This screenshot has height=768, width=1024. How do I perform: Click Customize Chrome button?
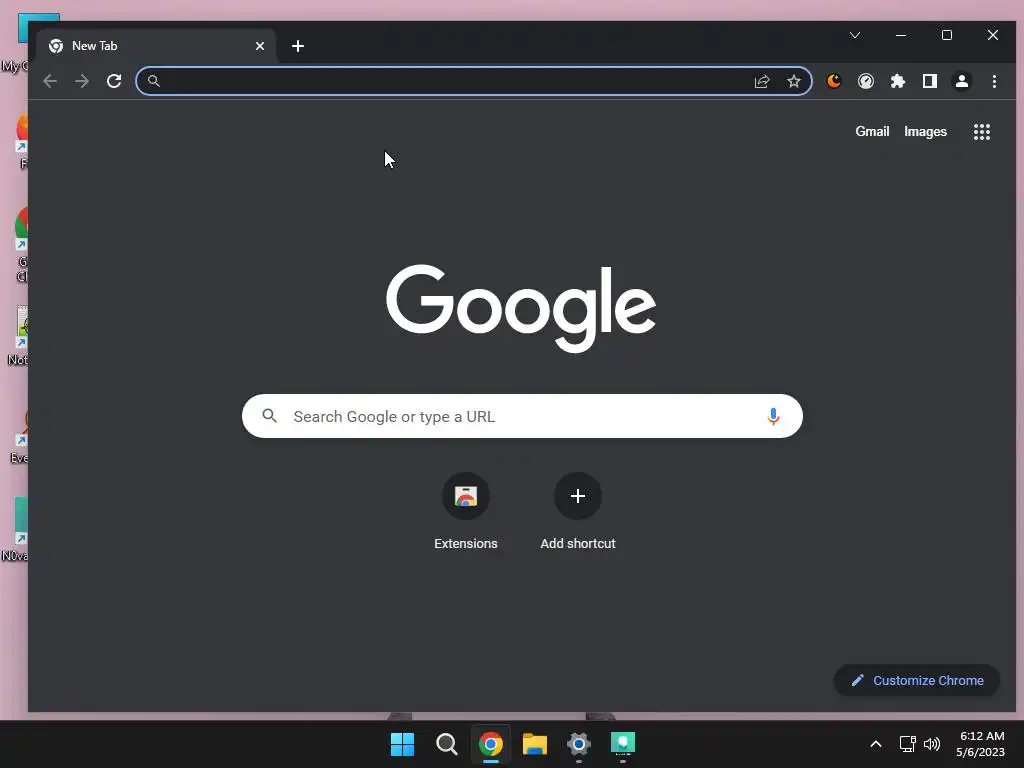tap(917, 680)
